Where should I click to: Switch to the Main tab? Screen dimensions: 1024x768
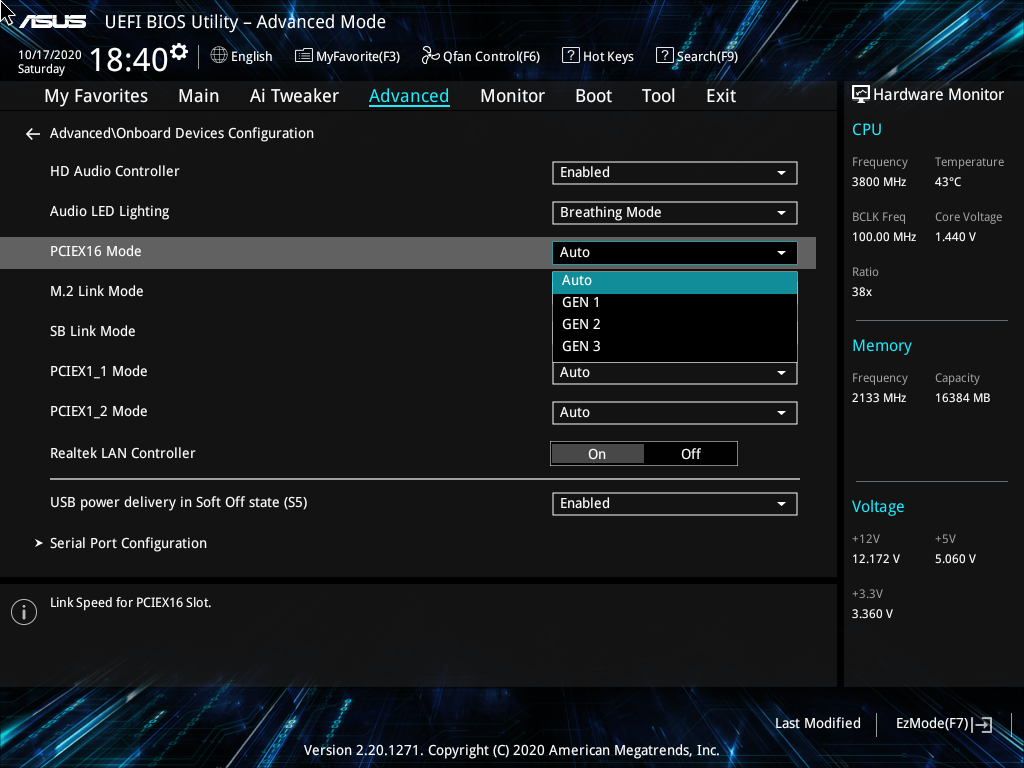[199, 96]
